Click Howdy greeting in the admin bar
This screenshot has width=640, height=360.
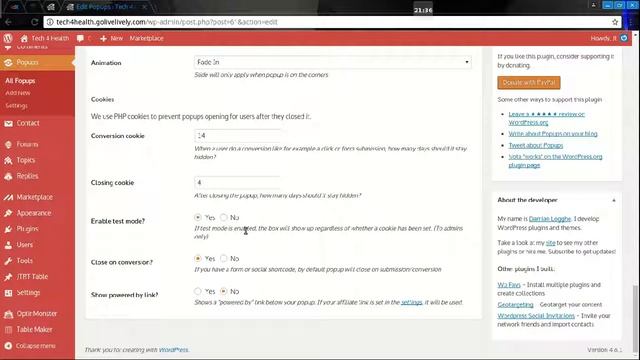click(x=603, y=38)
